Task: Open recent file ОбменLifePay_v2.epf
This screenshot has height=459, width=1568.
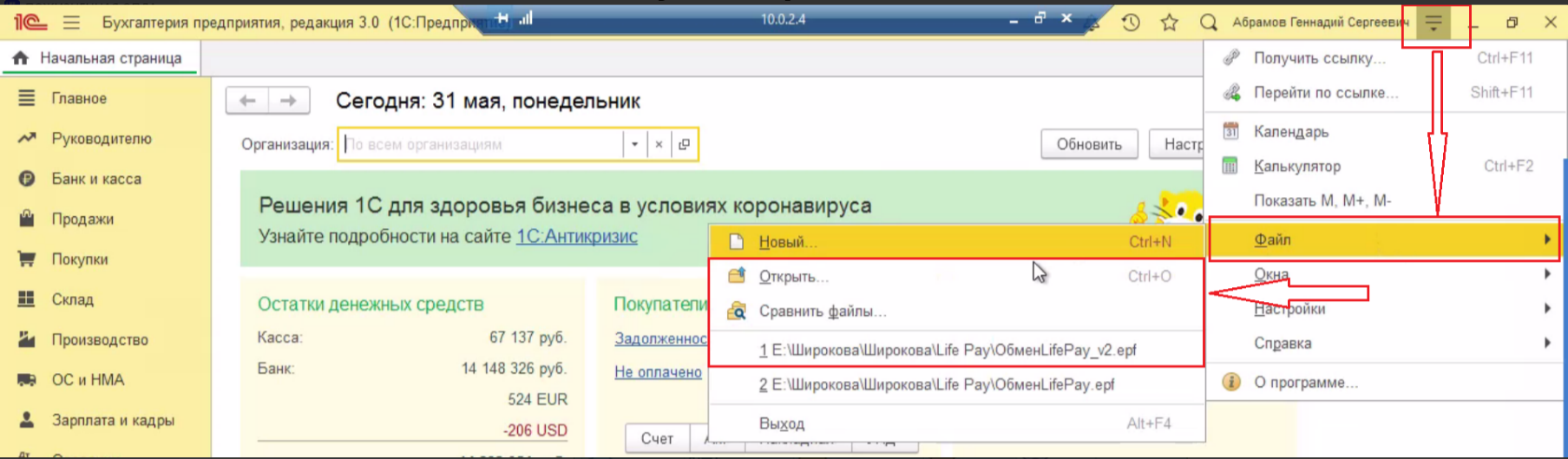Action: coord(956,350)
